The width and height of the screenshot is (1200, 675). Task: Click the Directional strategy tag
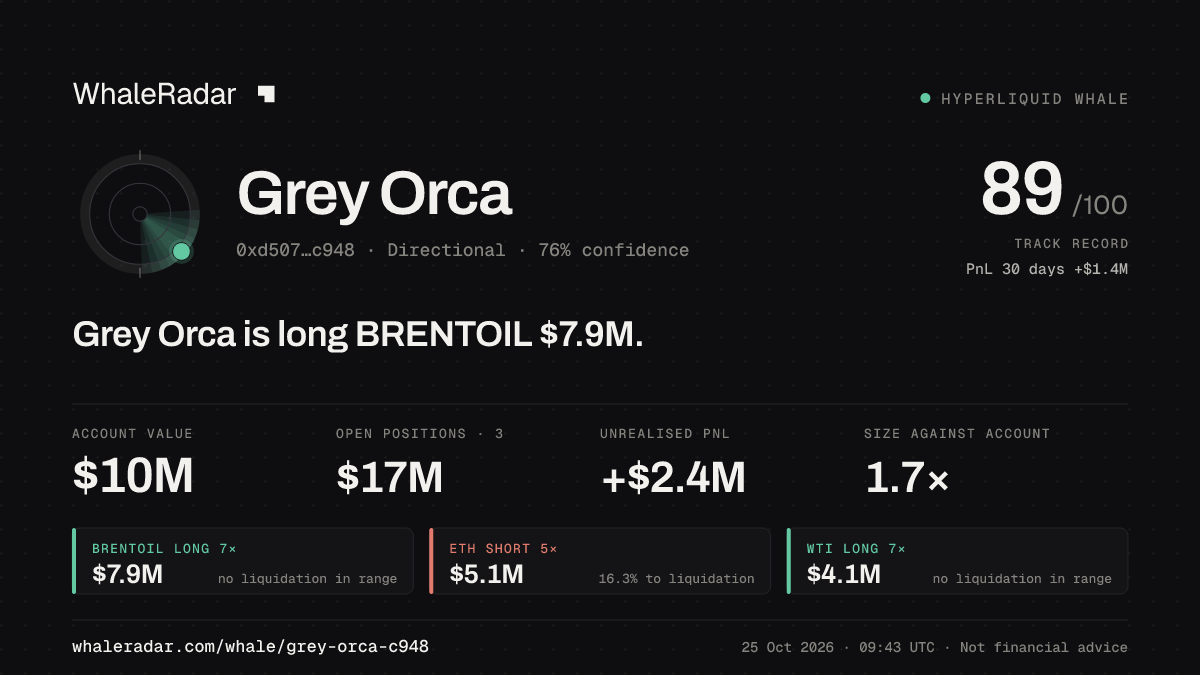coord(446,250)
